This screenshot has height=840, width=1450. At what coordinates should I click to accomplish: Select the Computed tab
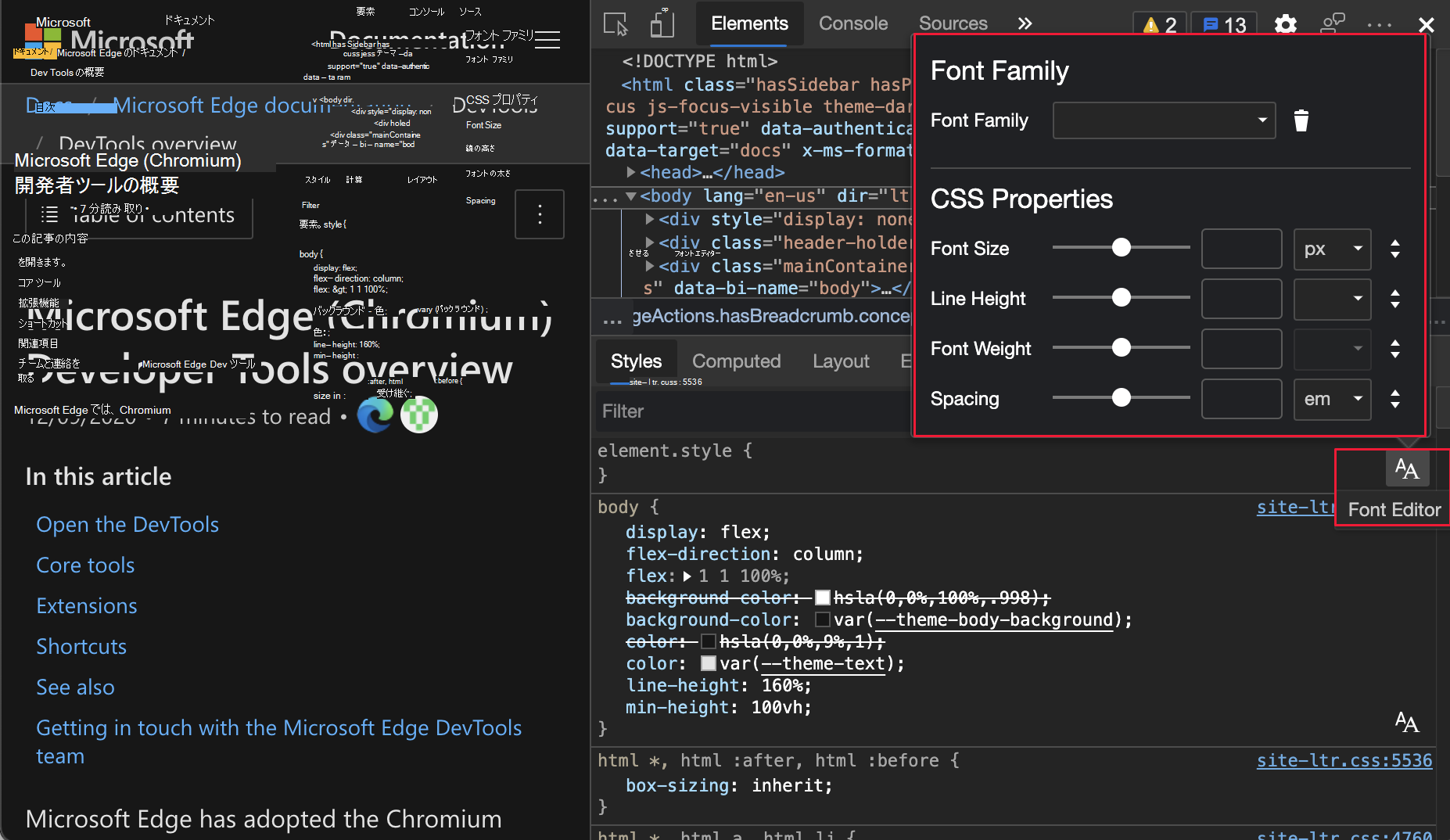736,361
